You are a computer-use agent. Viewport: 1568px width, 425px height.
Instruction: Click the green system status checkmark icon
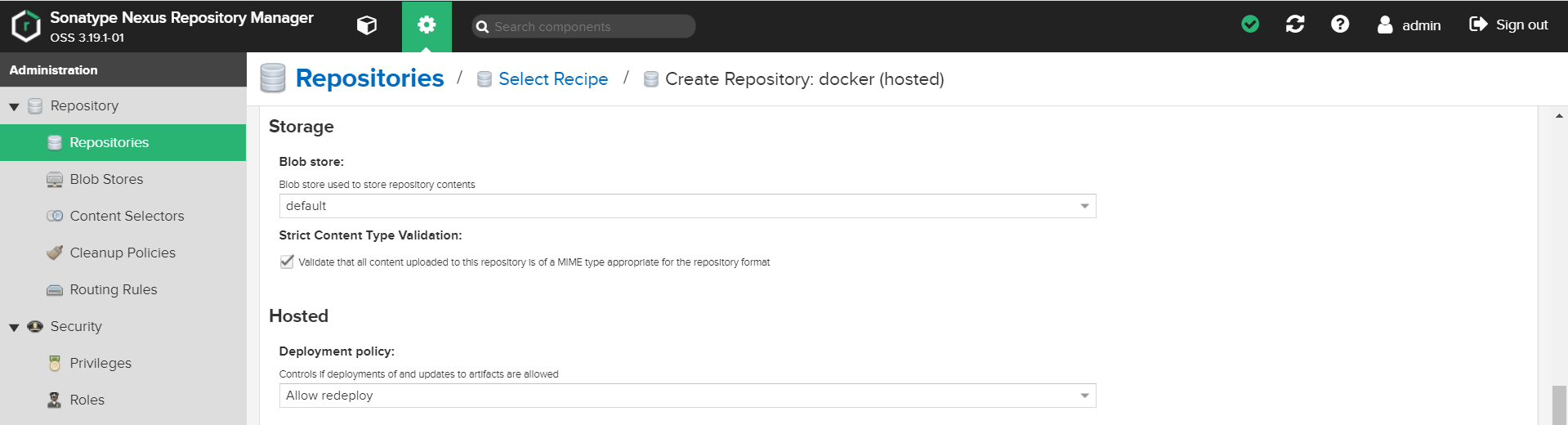point(1250,25)
